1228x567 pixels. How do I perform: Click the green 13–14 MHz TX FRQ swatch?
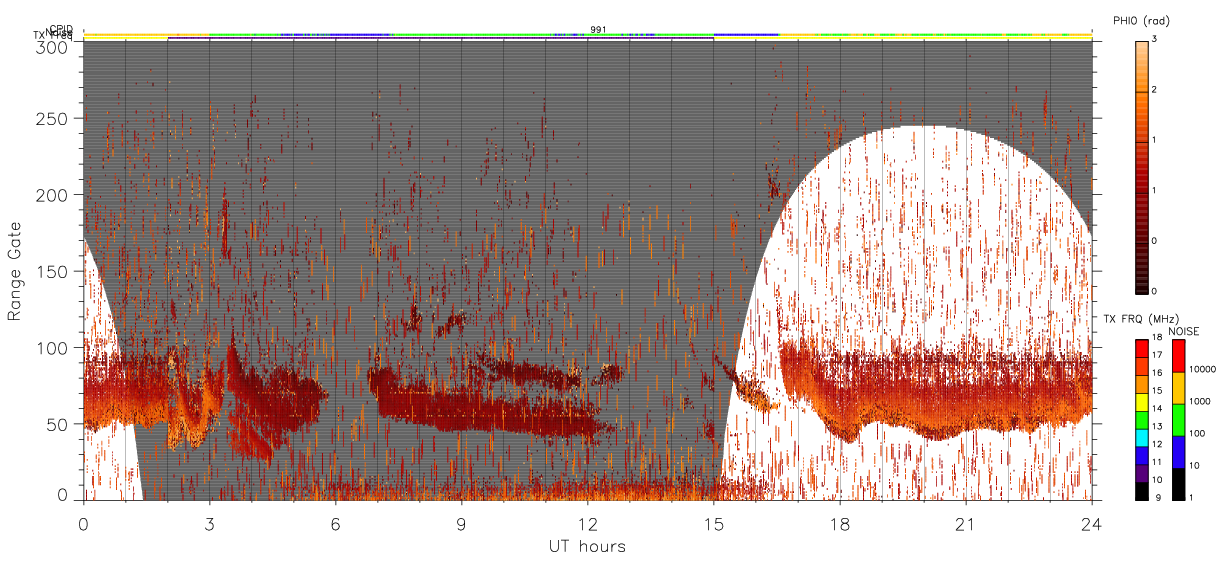pyautogui.click(x=1141, y=420)
